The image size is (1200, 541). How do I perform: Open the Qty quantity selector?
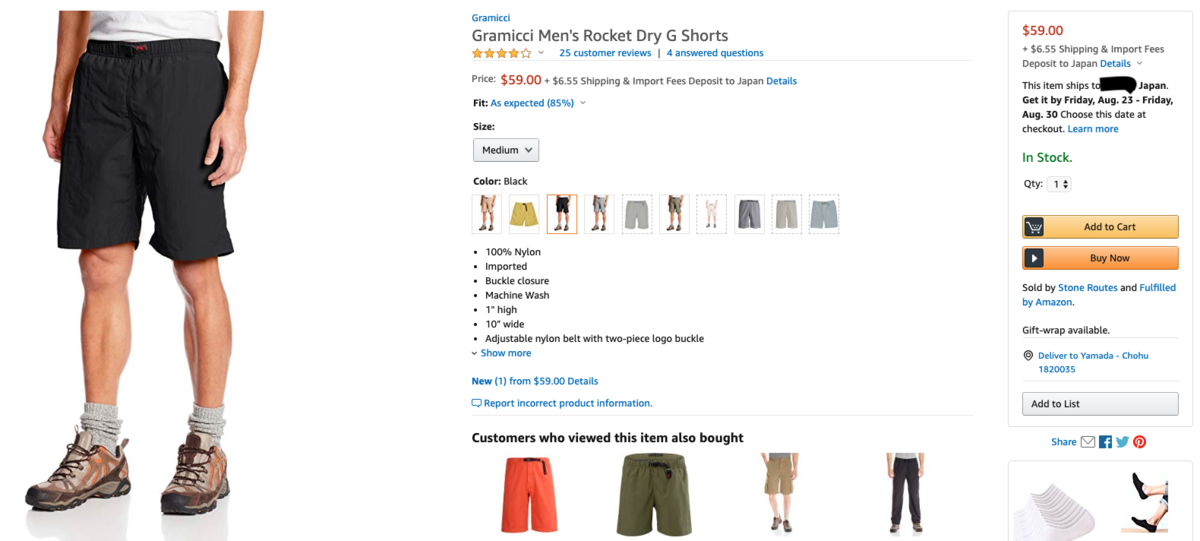1059,184
